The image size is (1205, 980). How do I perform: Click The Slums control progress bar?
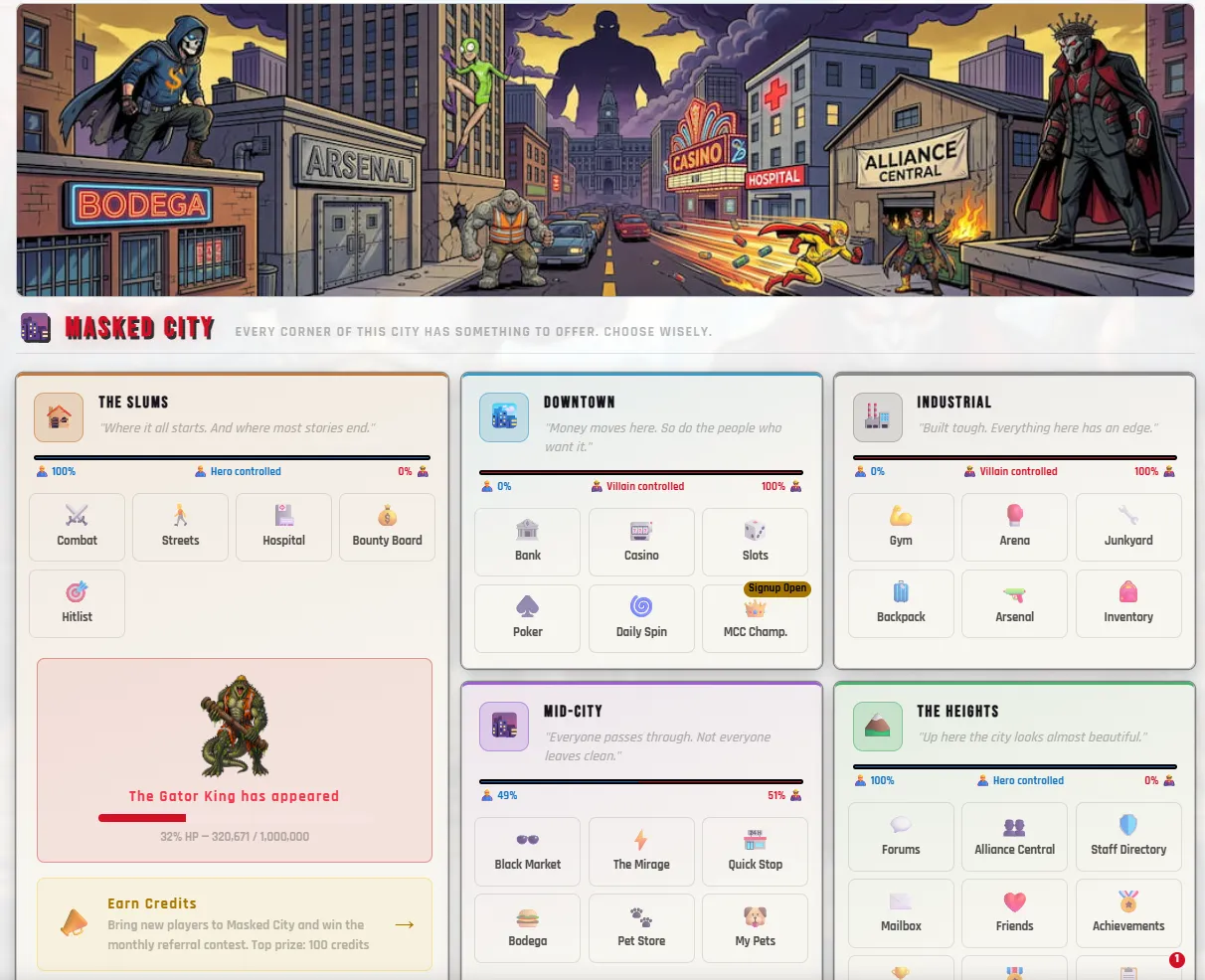click(233, 457)
